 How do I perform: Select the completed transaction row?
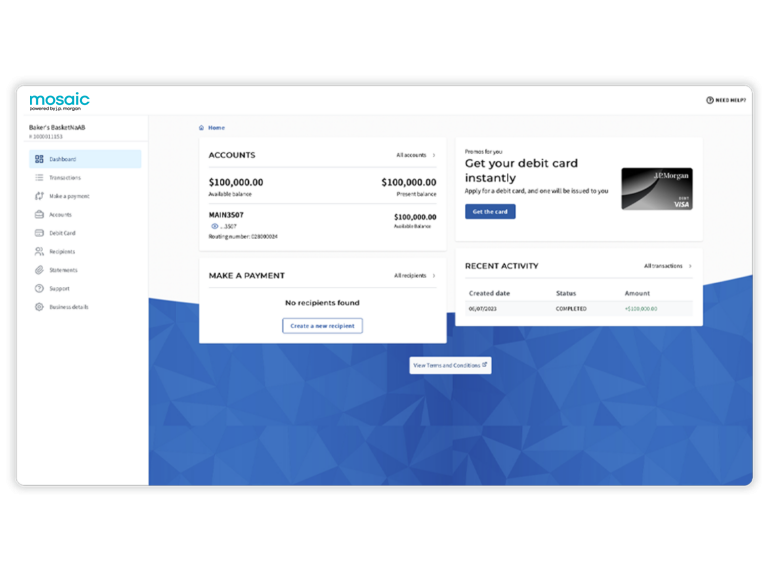tap(580, 309)
